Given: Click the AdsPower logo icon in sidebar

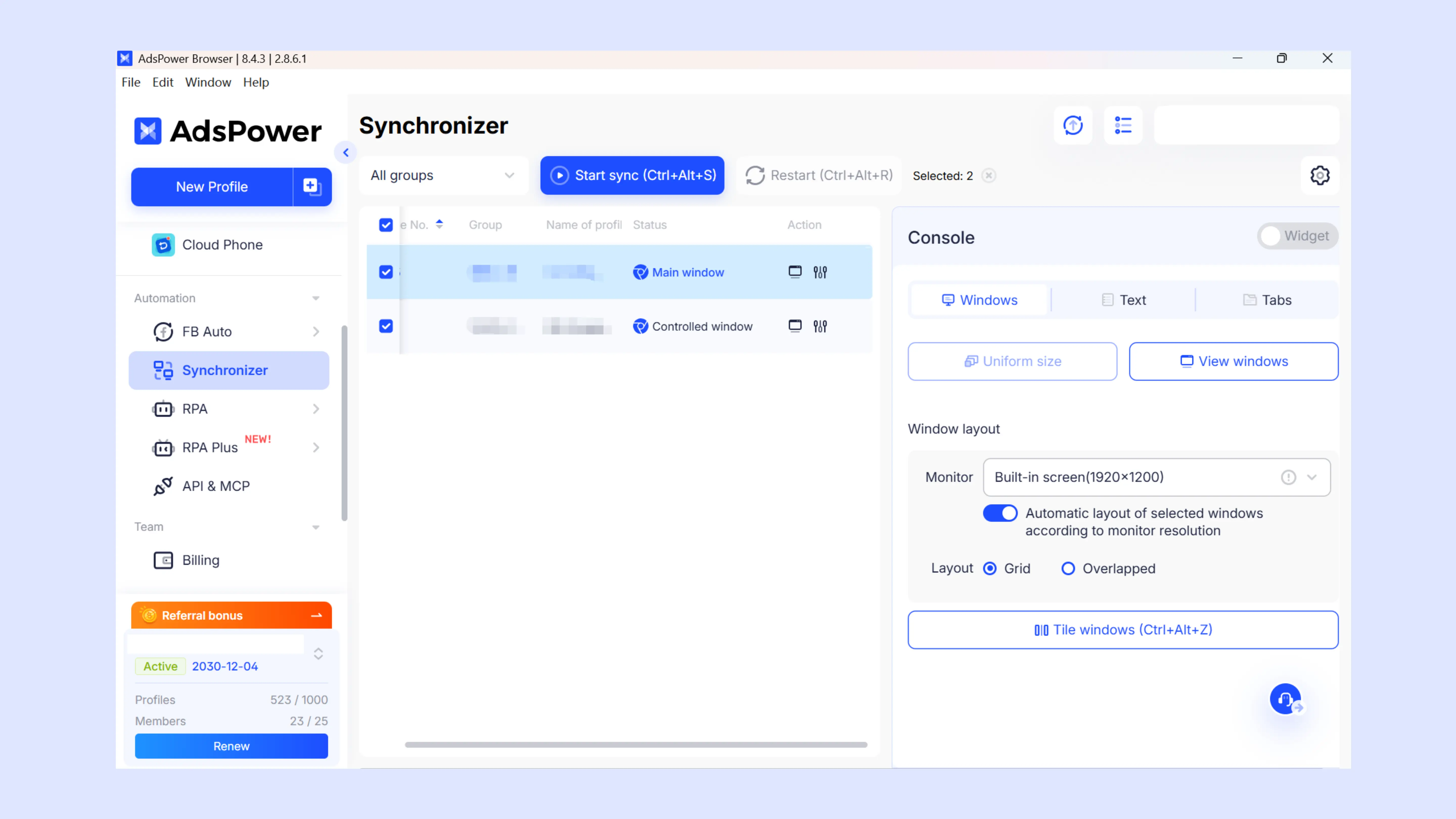Looking at the screenshot, I should point(148,131).
